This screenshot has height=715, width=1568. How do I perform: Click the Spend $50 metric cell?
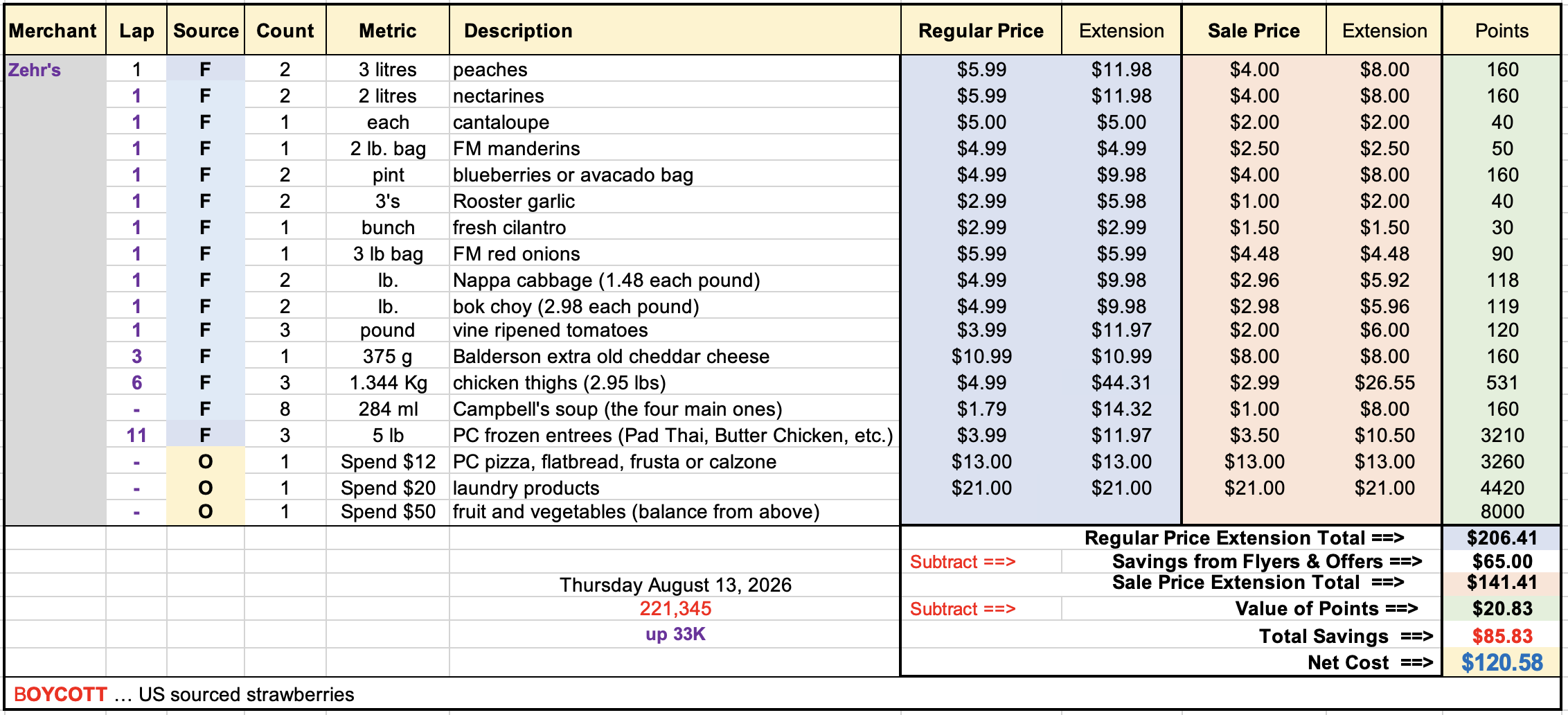[x=388, y=511]
